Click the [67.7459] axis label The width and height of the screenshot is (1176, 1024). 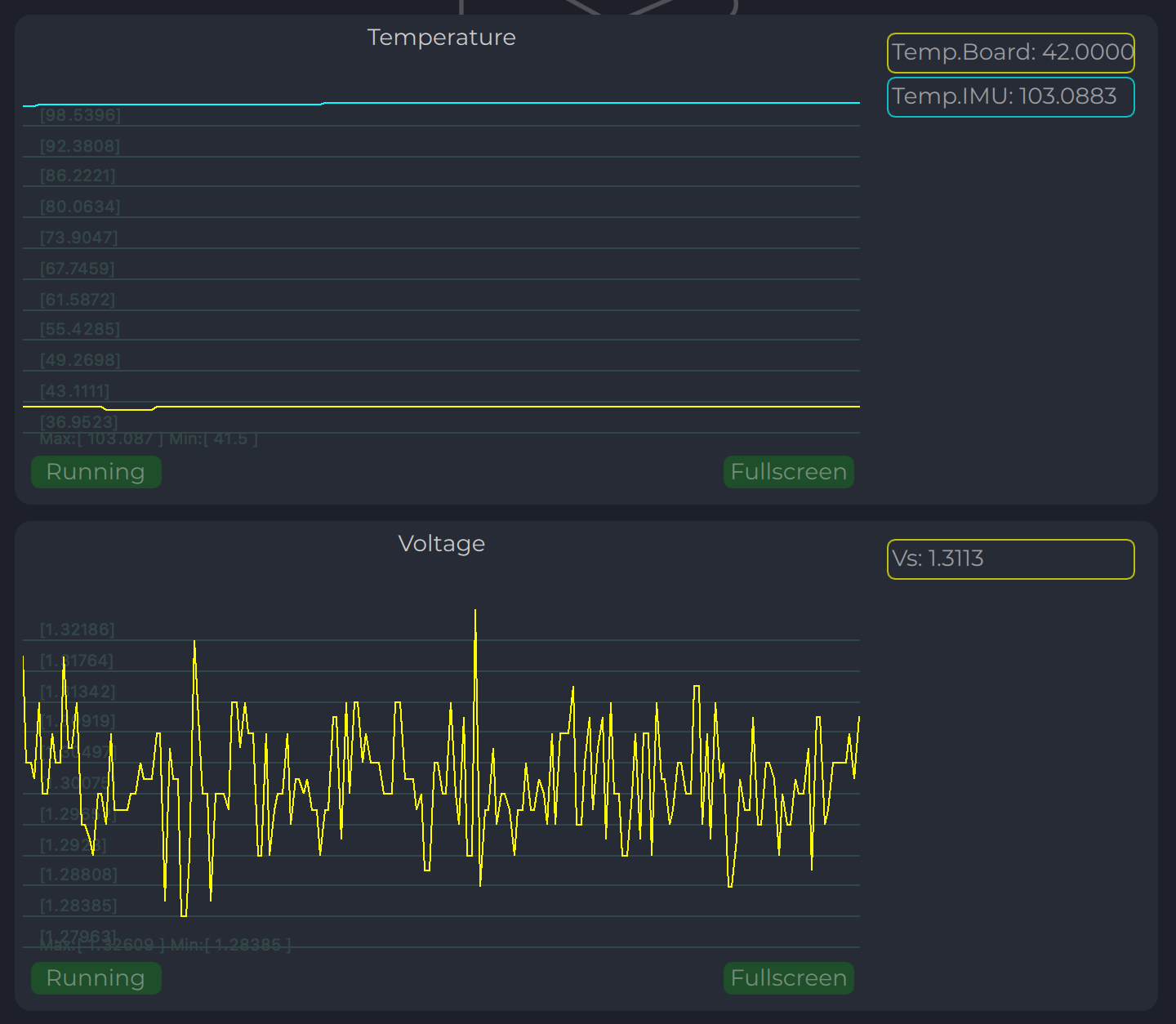coord(78,269)
